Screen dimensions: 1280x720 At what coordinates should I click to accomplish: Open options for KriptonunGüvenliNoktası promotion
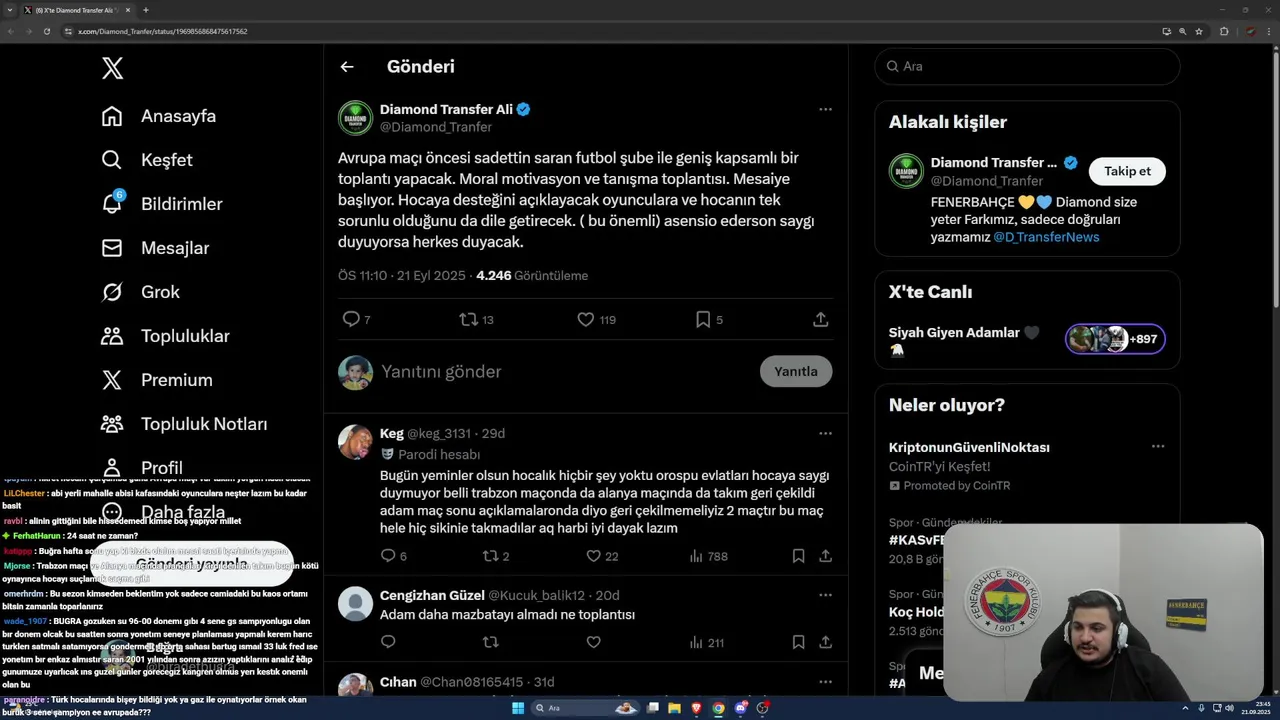click(1157, 447)
